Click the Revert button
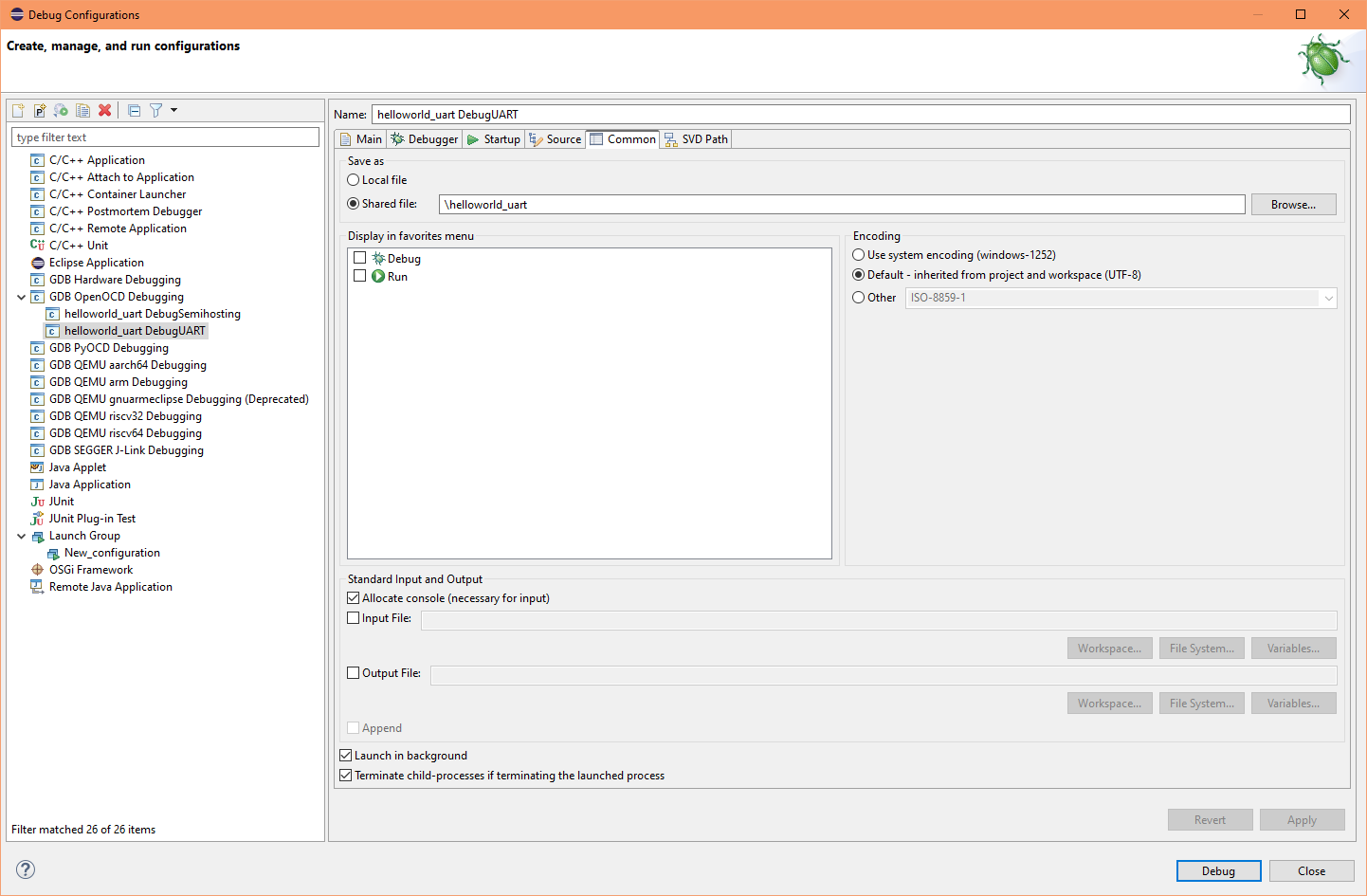Screen dimensions: 1367x896 1210,820
